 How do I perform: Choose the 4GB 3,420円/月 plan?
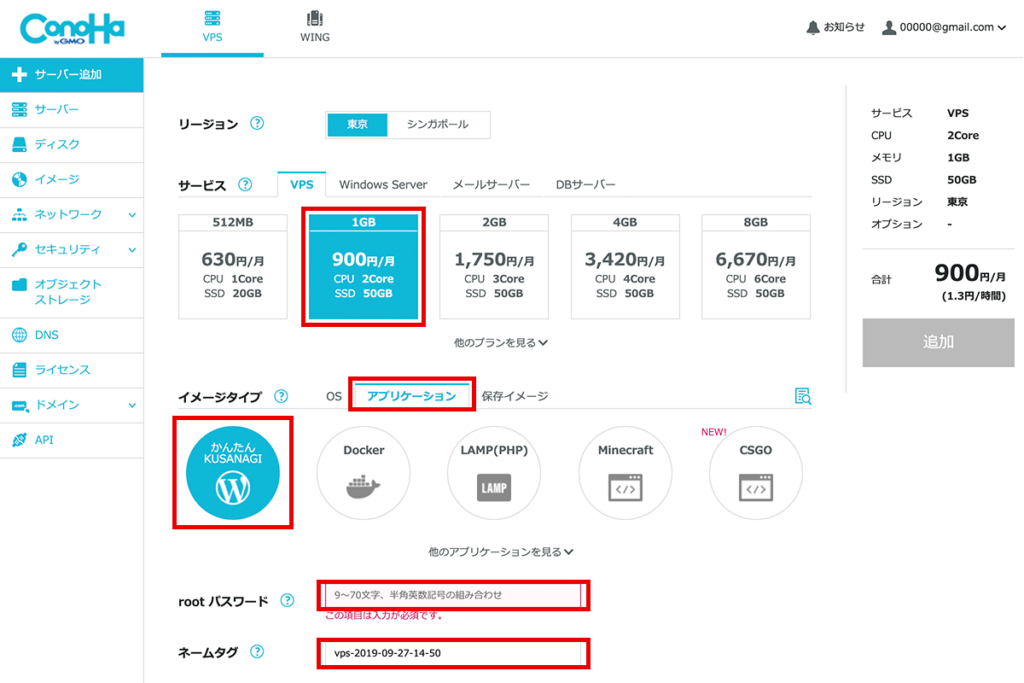coord(625,266)
